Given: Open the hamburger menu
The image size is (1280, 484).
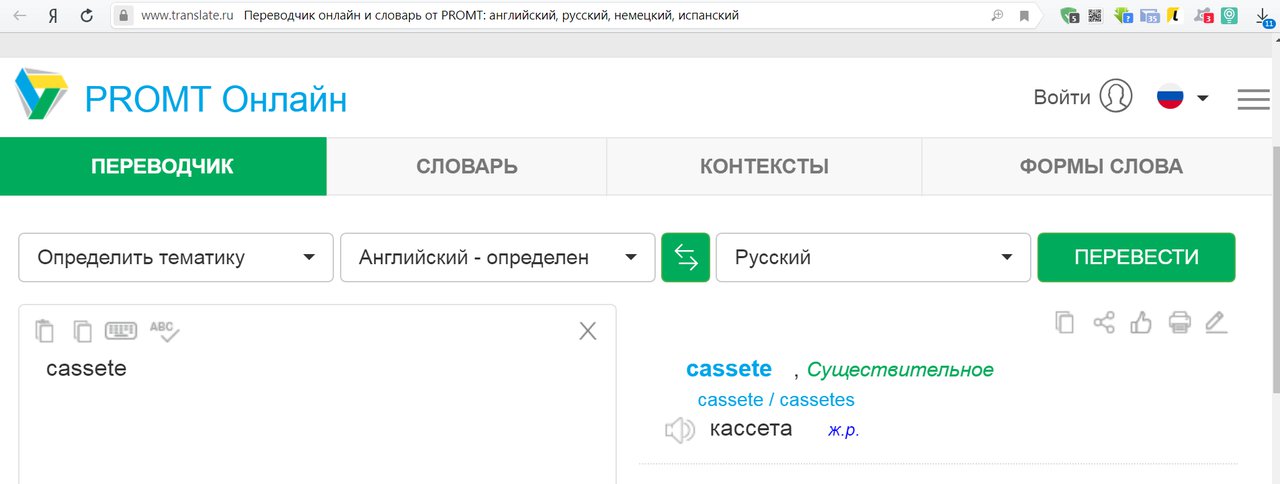Looking at the screenshot, I should coord(1252,99).
